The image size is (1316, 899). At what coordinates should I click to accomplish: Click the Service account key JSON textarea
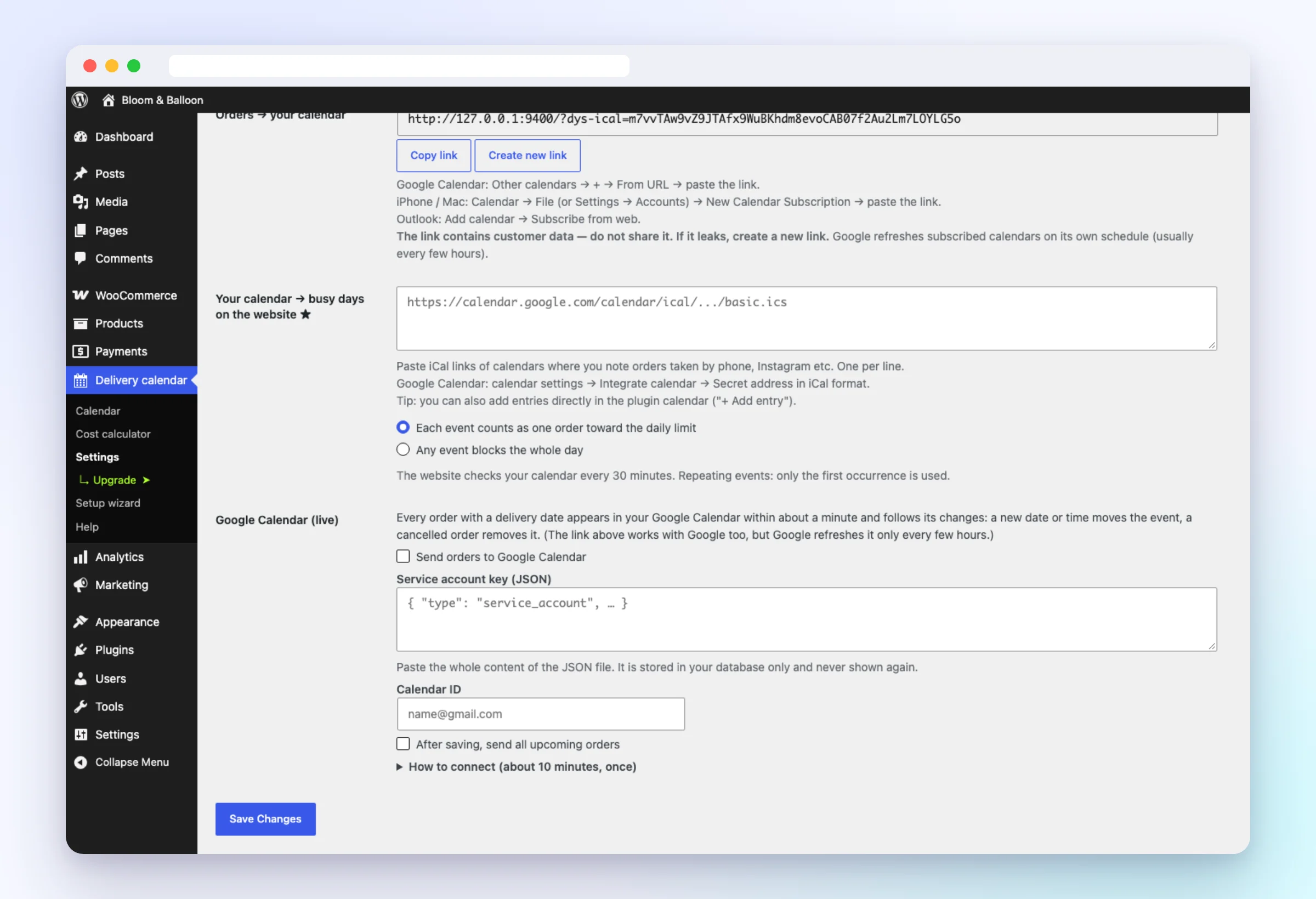[x=807, y=619]
